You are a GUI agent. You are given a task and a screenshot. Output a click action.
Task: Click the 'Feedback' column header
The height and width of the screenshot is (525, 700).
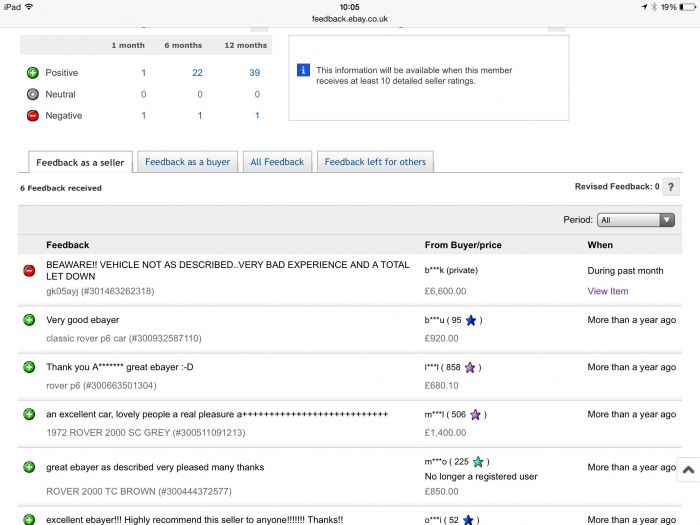click(67, 245)
